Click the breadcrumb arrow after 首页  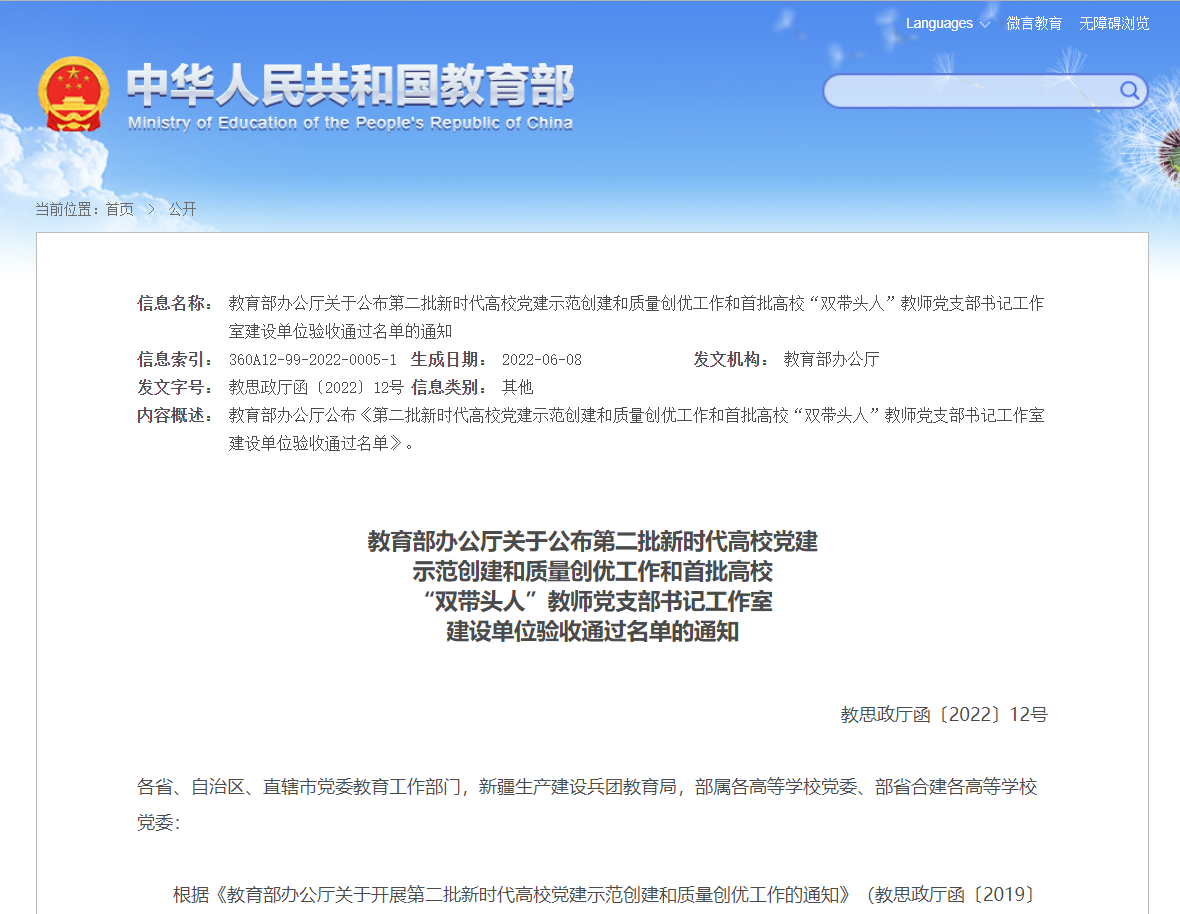tap(151, 209)
